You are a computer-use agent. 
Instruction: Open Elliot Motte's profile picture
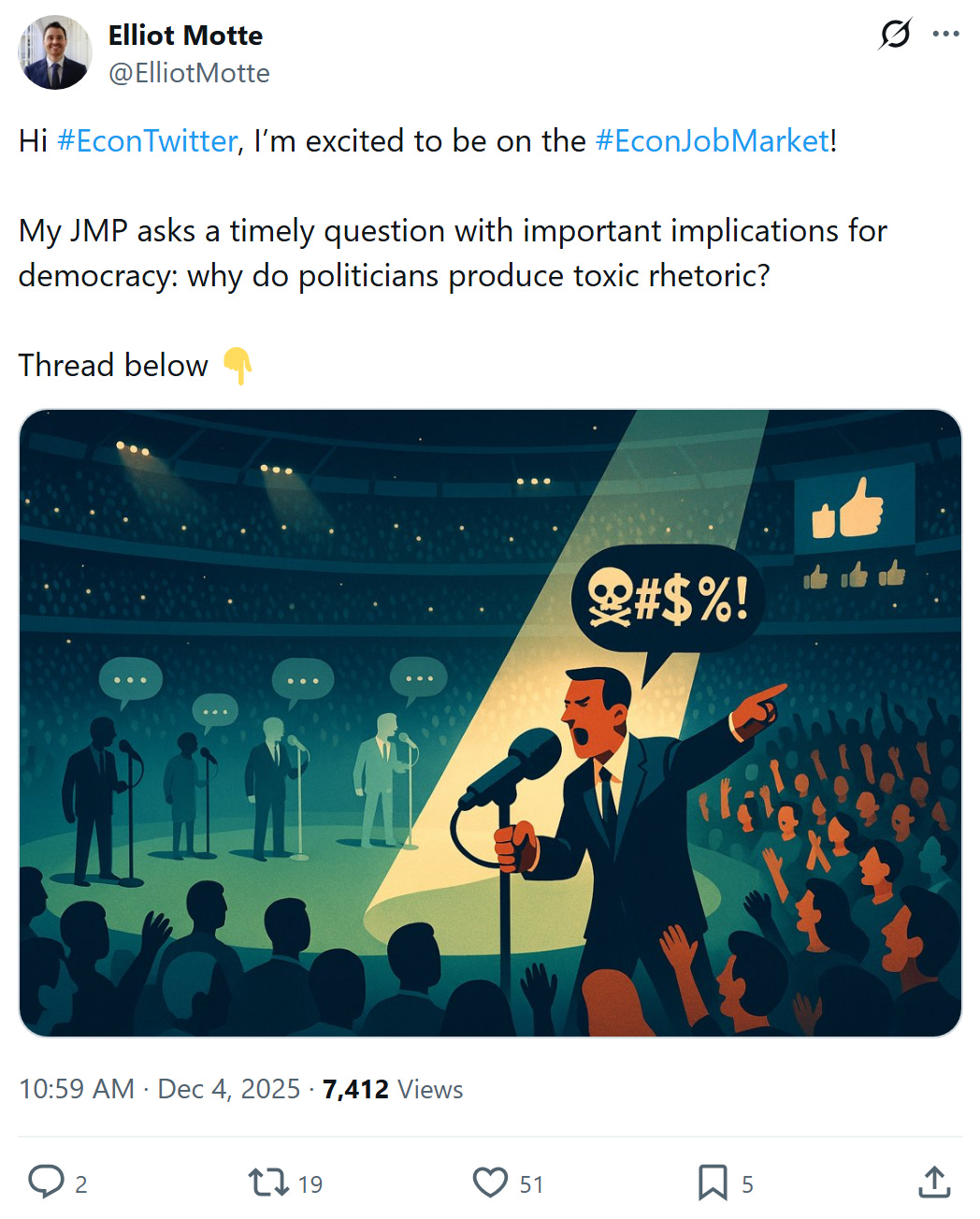55,52
